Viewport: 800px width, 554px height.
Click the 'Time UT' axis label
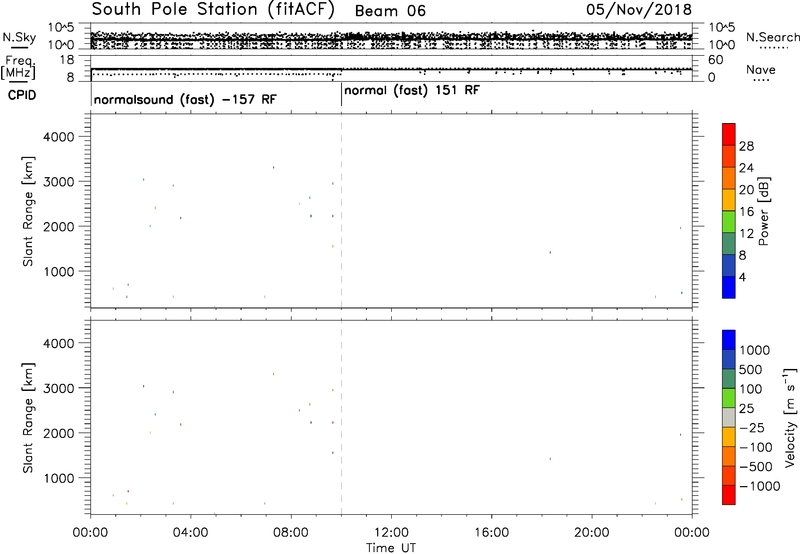pos(391,548)
